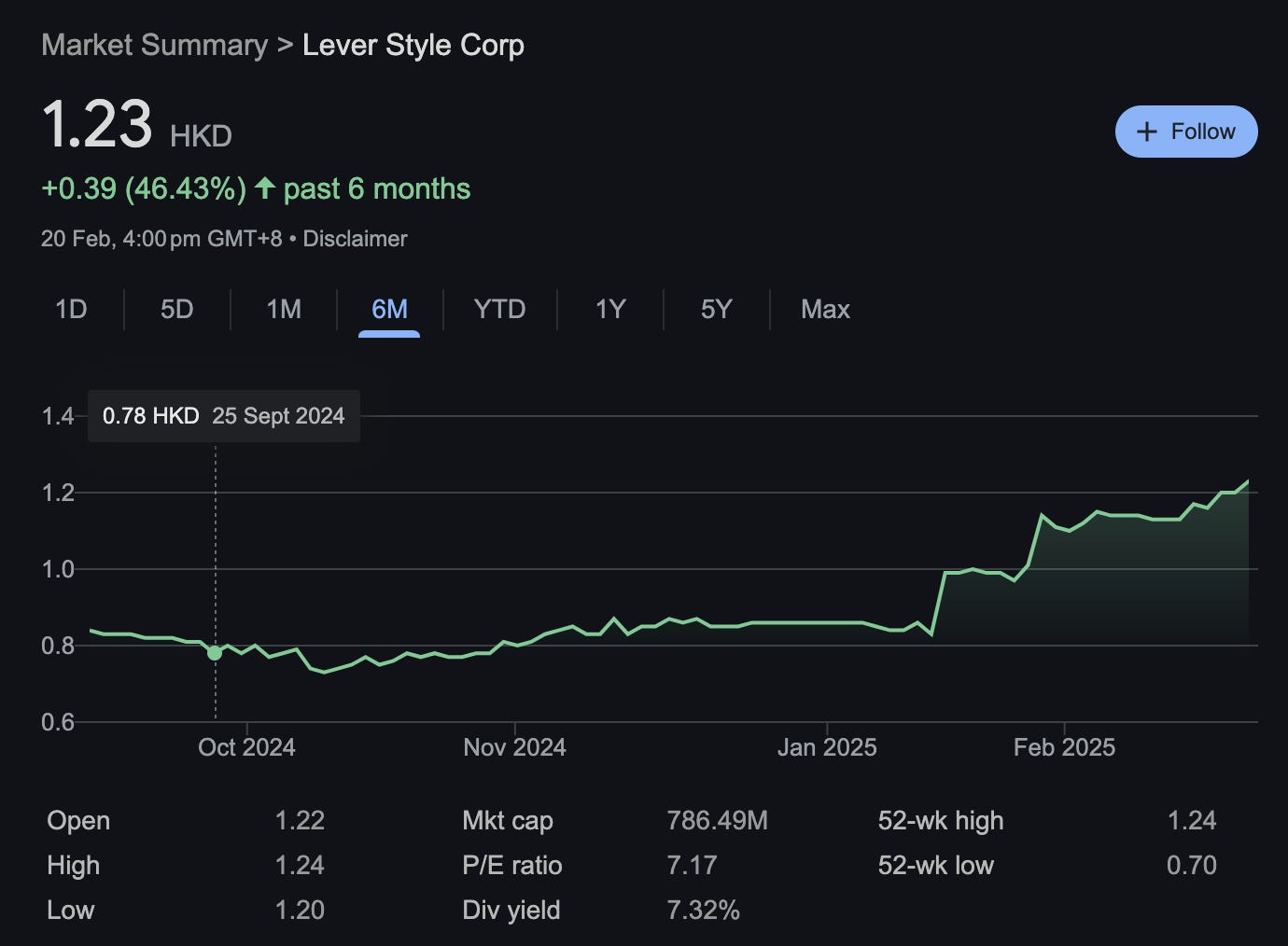Click the Open price value 1.22
Viewport: 1288px width, 946px height.
(x=300, y=821)
